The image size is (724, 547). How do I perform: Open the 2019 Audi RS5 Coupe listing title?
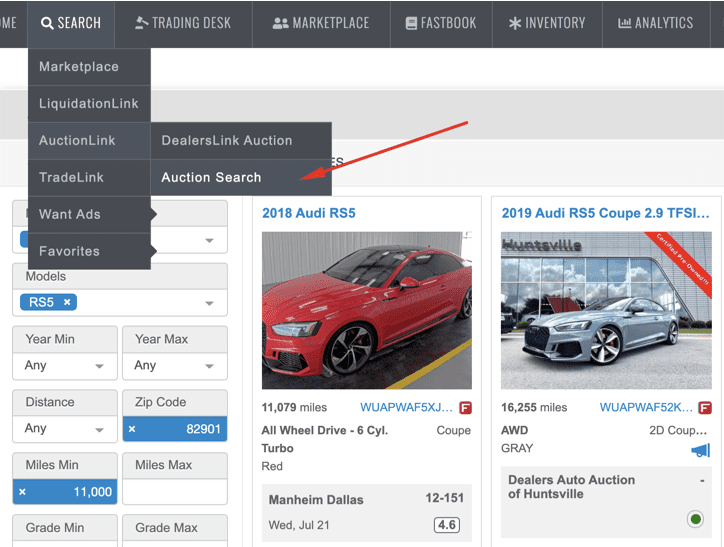(x=606, y=213)
